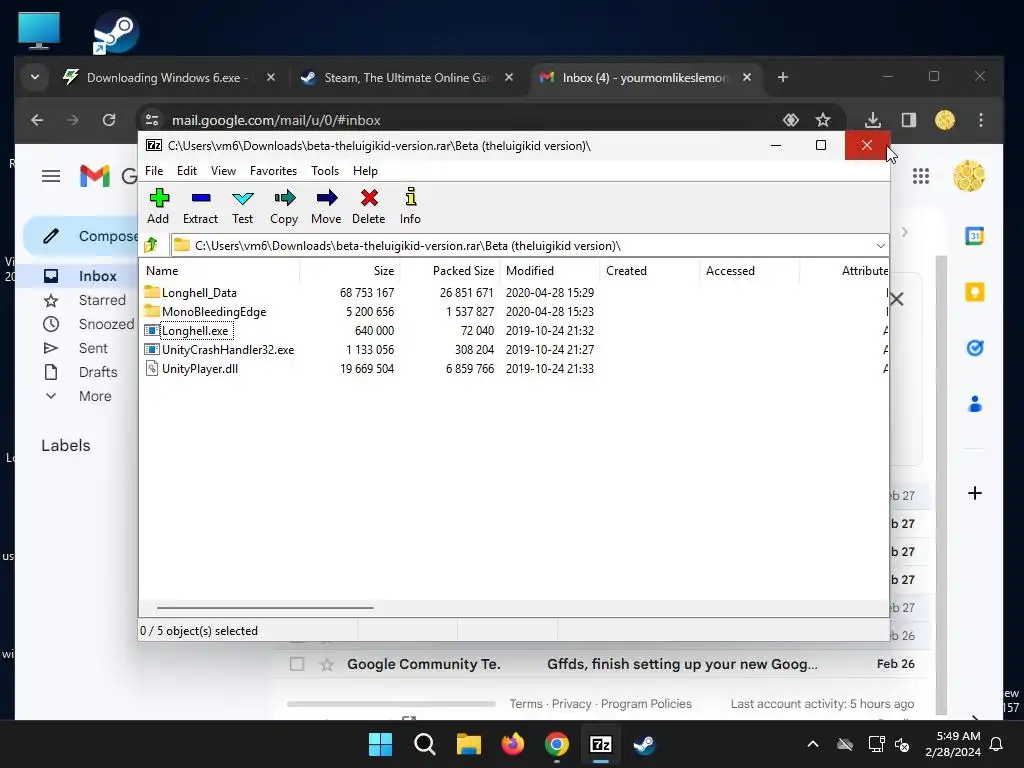Open the Edit menu
This screenshot has width=1024, height=768.
187,170
